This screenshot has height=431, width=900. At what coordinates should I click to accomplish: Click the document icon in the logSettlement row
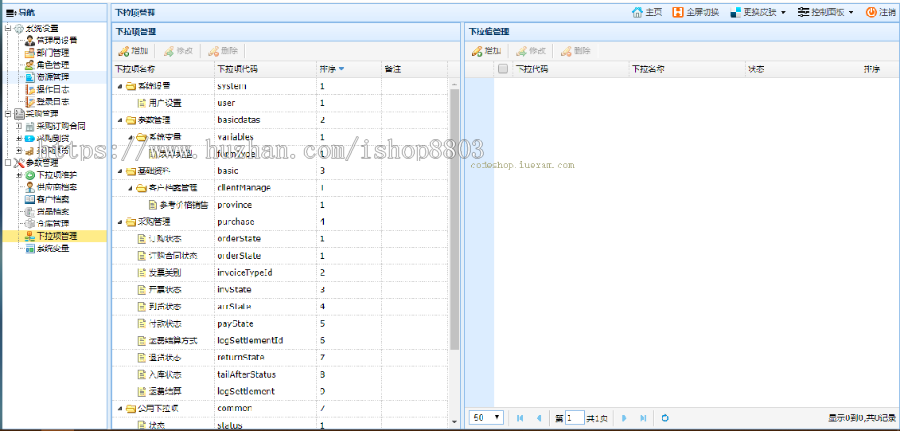[x=142, y=391]
